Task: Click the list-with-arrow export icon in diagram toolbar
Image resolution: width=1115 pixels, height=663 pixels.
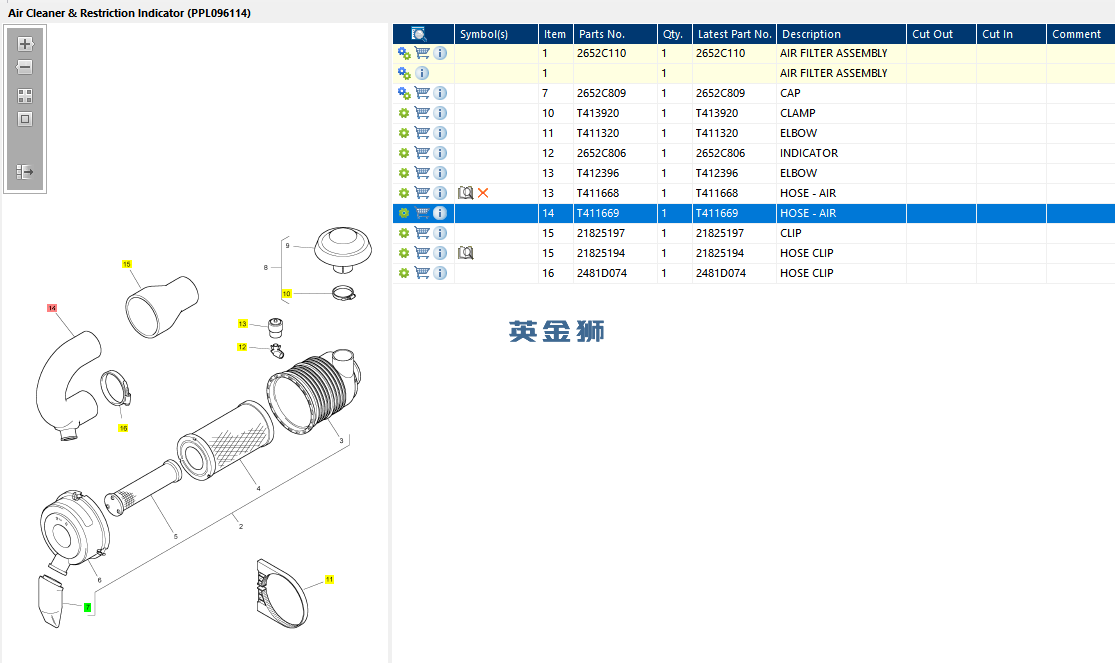Action: [25, 171]
